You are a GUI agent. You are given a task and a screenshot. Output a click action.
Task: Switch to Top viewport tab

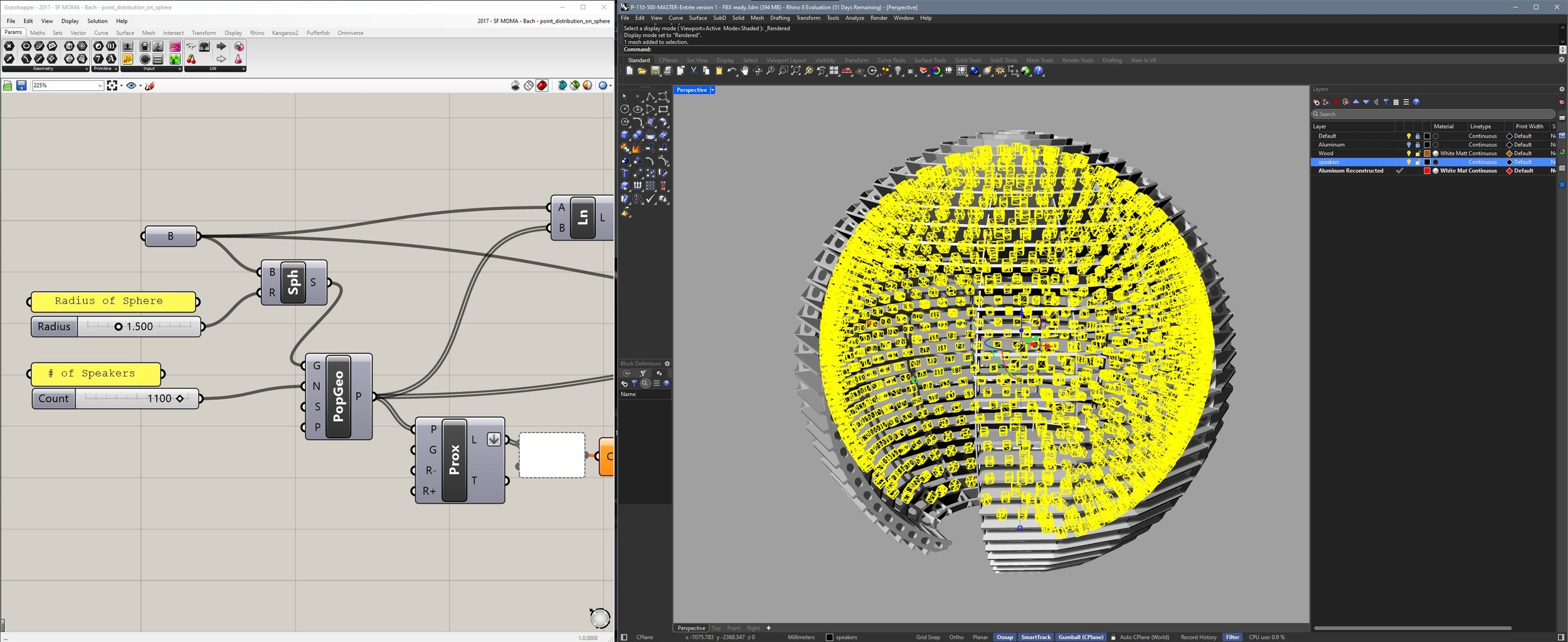(716, 628)
